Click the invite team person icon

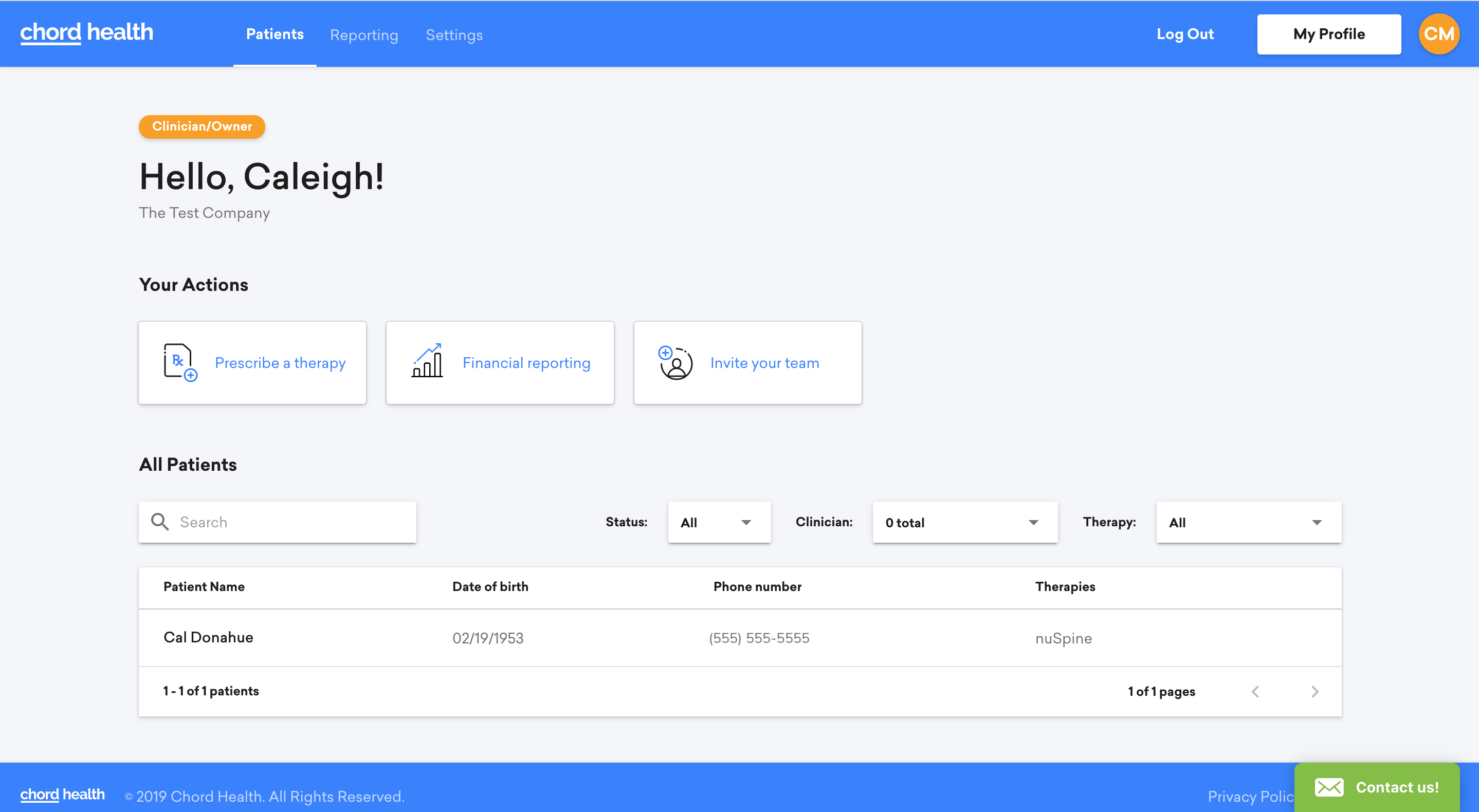(x=675, y=363)
